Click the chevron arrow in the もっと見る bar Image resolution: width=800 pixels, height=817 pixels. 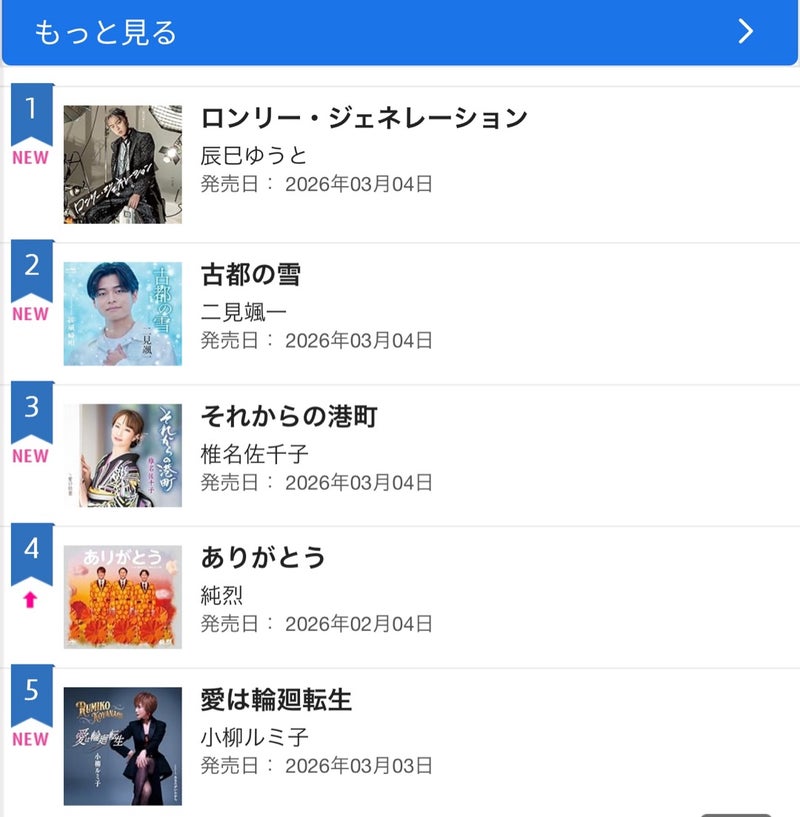tap(745, 32)
